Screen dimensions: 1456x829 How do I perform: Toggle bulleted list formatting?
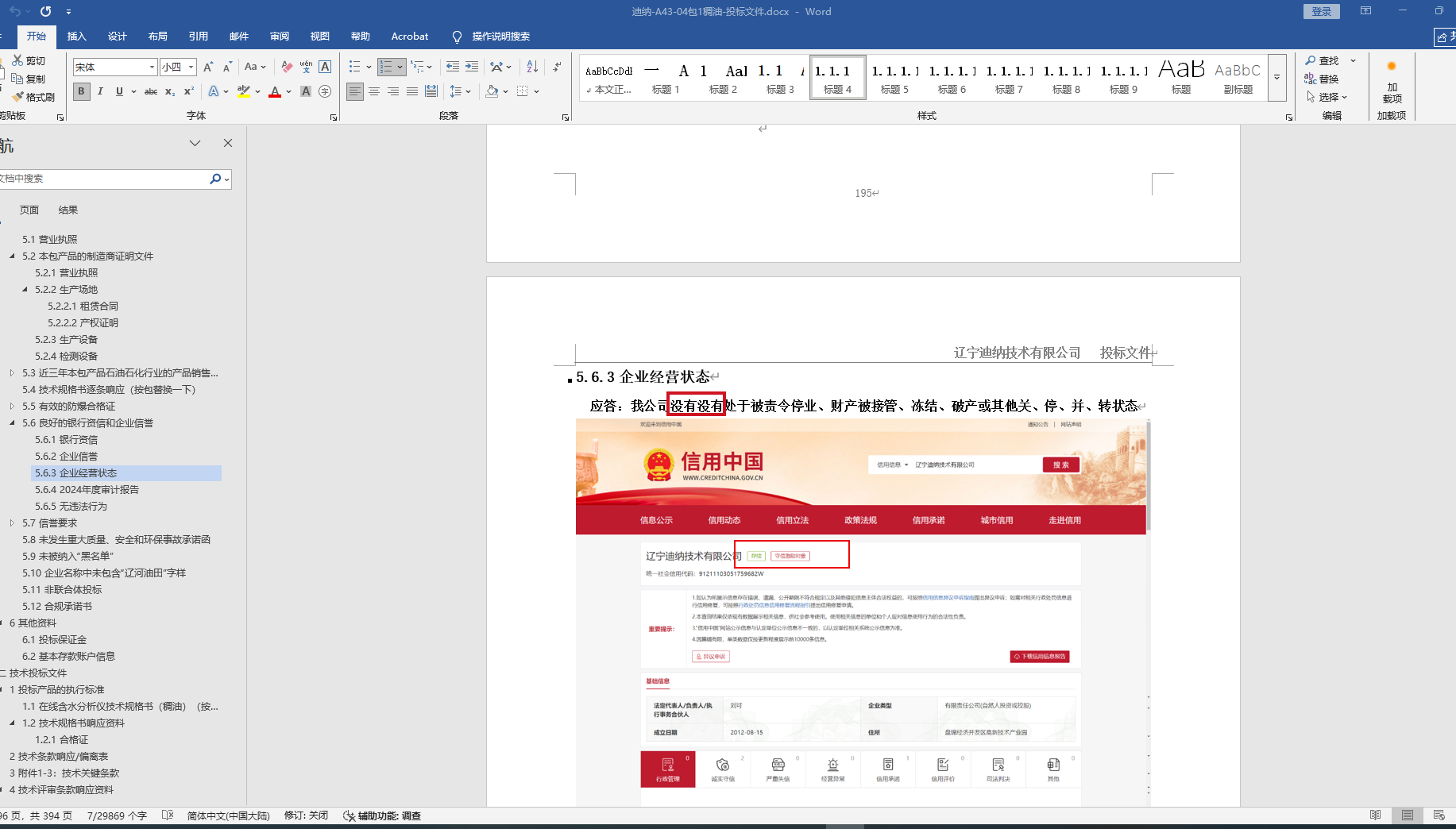(x=355, y=67)
